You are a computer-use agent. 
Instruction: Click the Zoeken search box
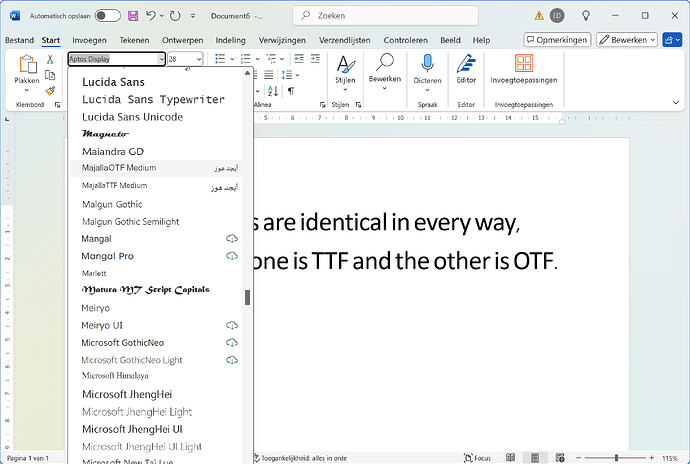pyautogui.click(x=385, y=16)
